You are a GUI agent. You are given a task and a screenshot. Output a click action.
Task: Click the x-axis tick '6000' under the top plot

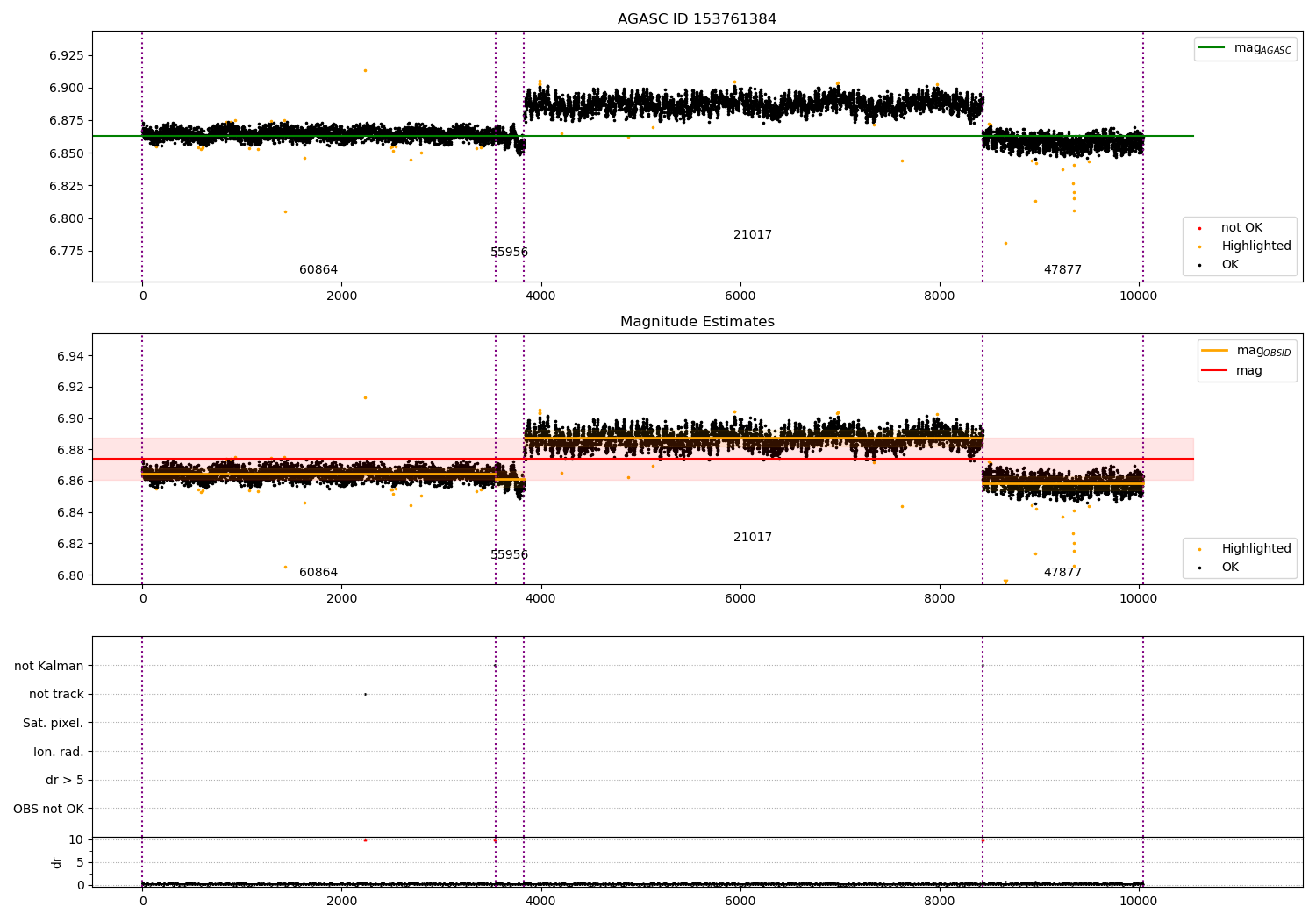coord(740,296)
